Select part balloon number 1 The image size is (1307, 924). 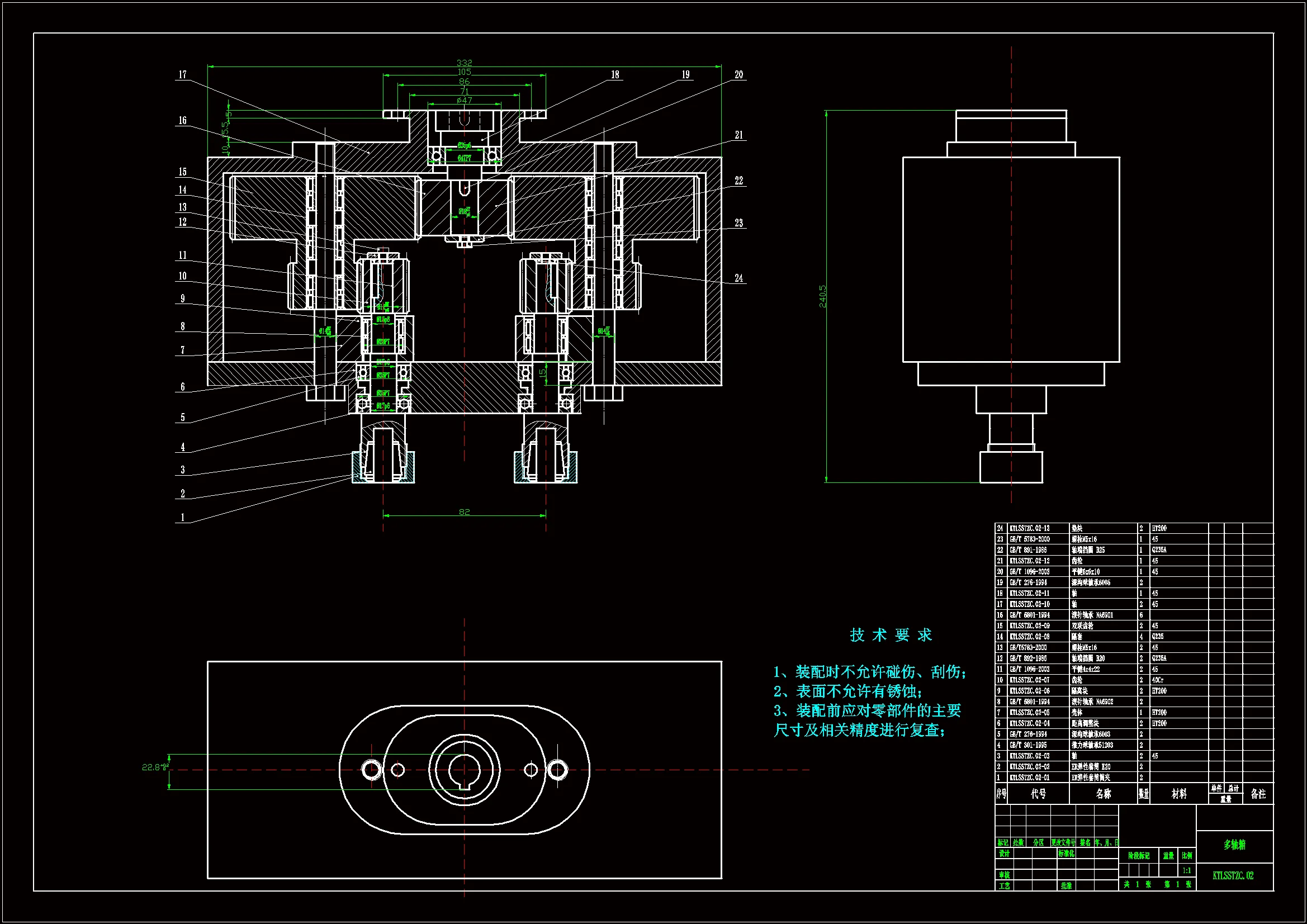coord(182,518)
